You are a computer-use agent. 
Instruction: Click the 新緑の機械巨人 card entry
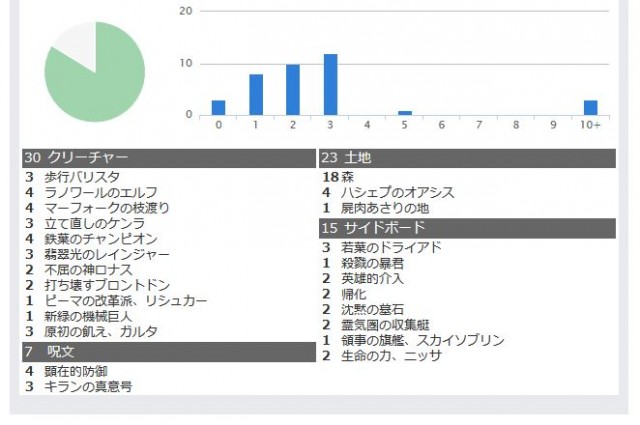(x=89, y=316)
